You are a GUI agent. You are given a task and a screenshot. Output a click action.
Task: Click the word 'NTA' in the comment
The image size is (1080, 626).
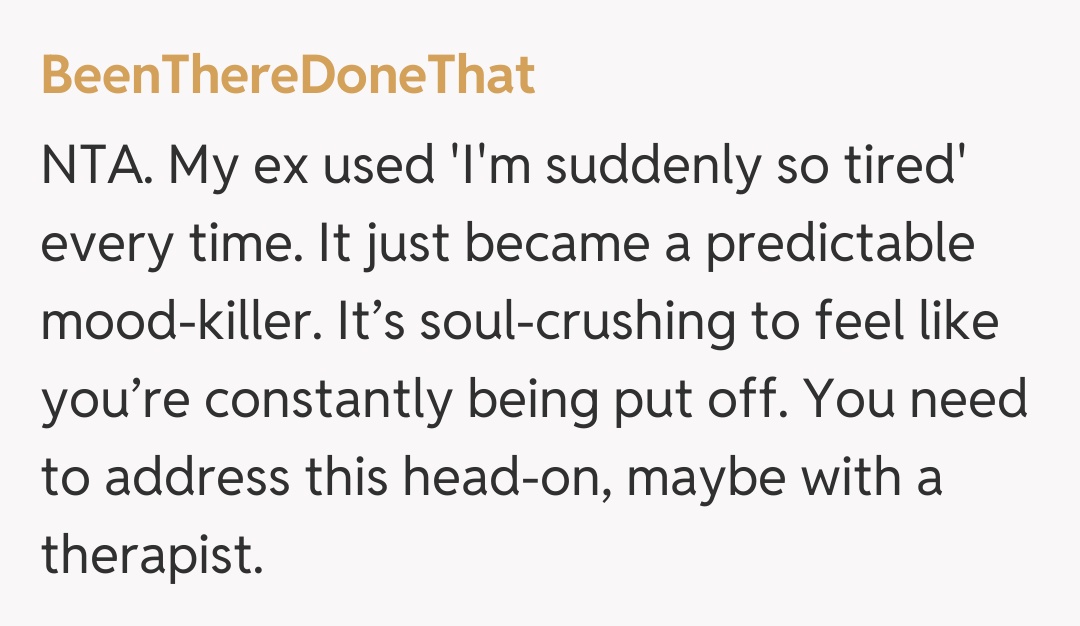[x=89, y=168]
